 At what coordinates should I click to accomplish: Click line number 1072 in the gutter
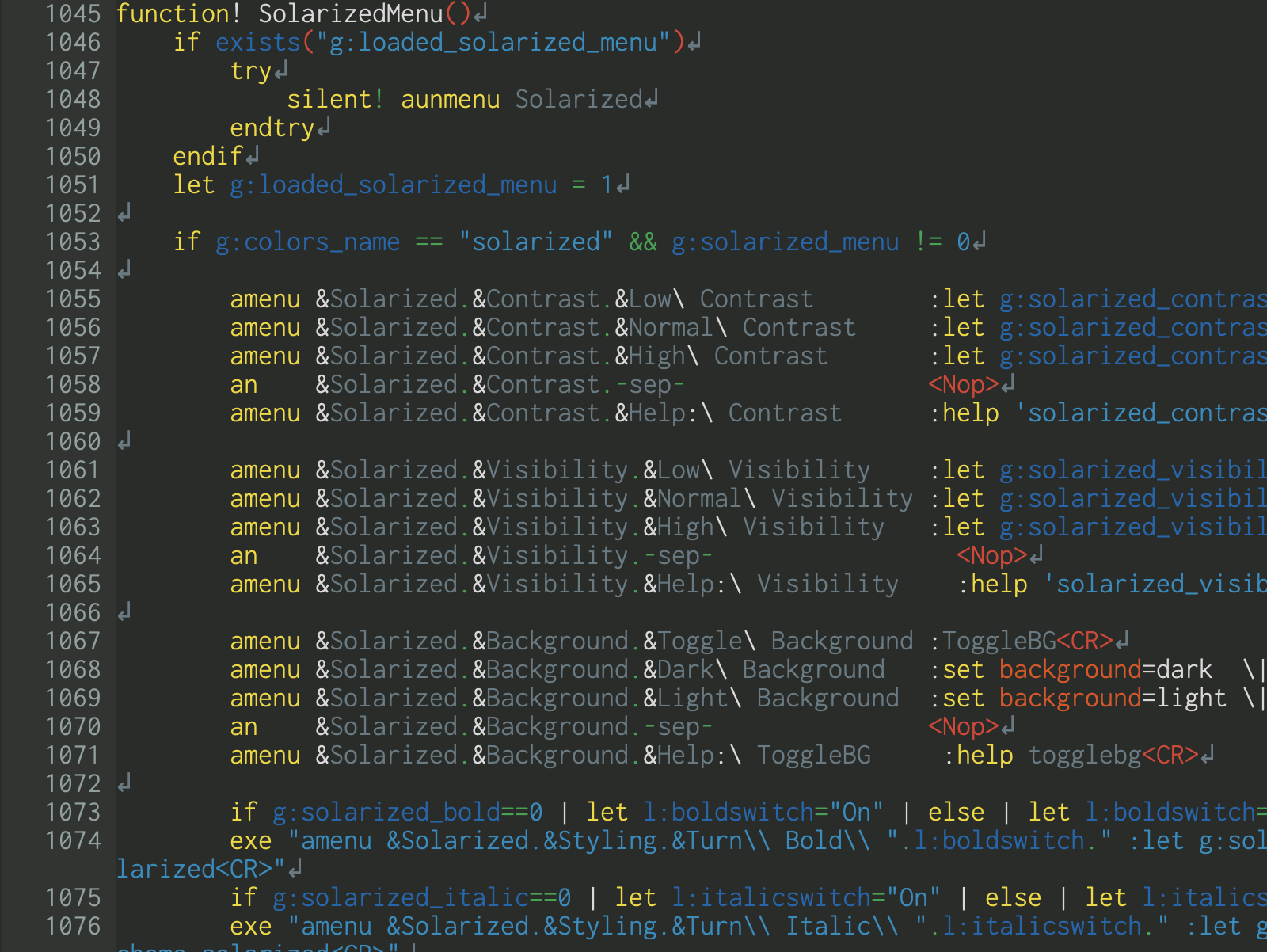point(73,783)
